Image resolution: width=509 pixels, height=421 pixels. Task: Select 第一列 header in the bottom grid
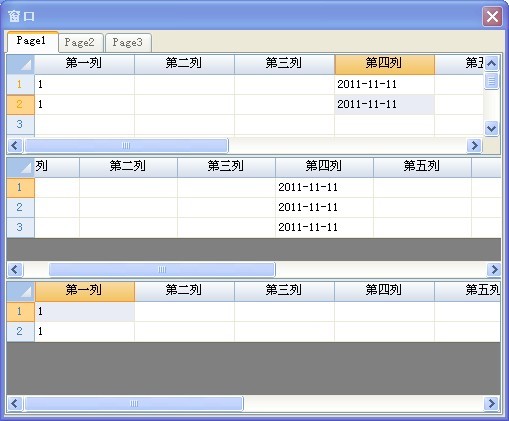pyautogui.click(x=85, y=291)
